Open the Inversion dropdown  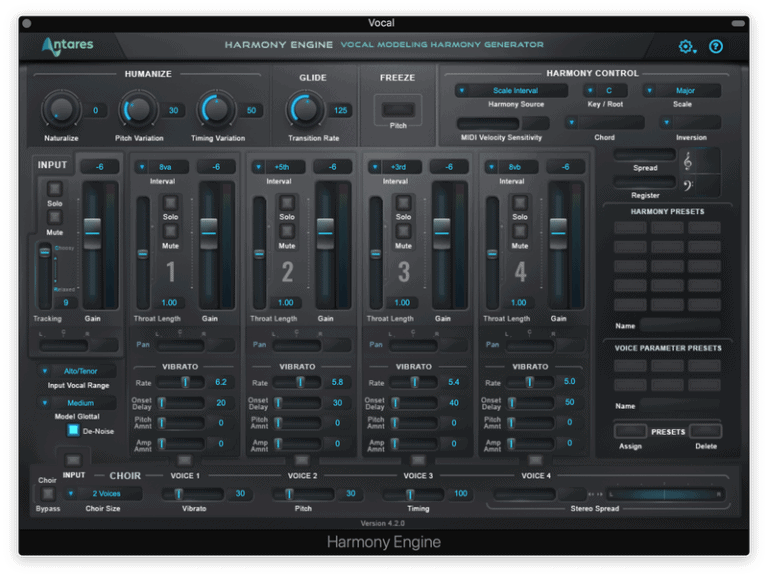coord(691,122)
